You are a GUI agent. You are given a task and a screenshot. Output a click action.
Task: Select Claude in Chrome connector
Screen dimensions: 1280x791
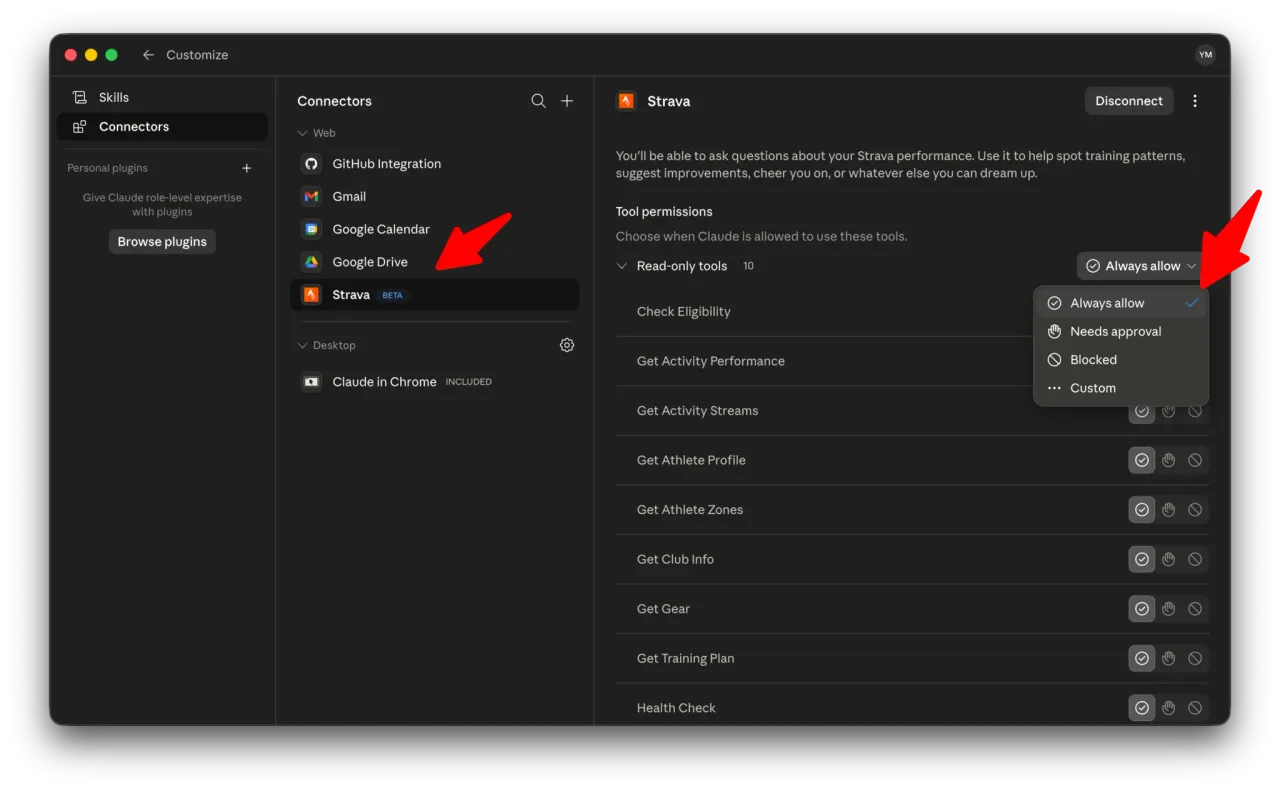coord(435,382)
